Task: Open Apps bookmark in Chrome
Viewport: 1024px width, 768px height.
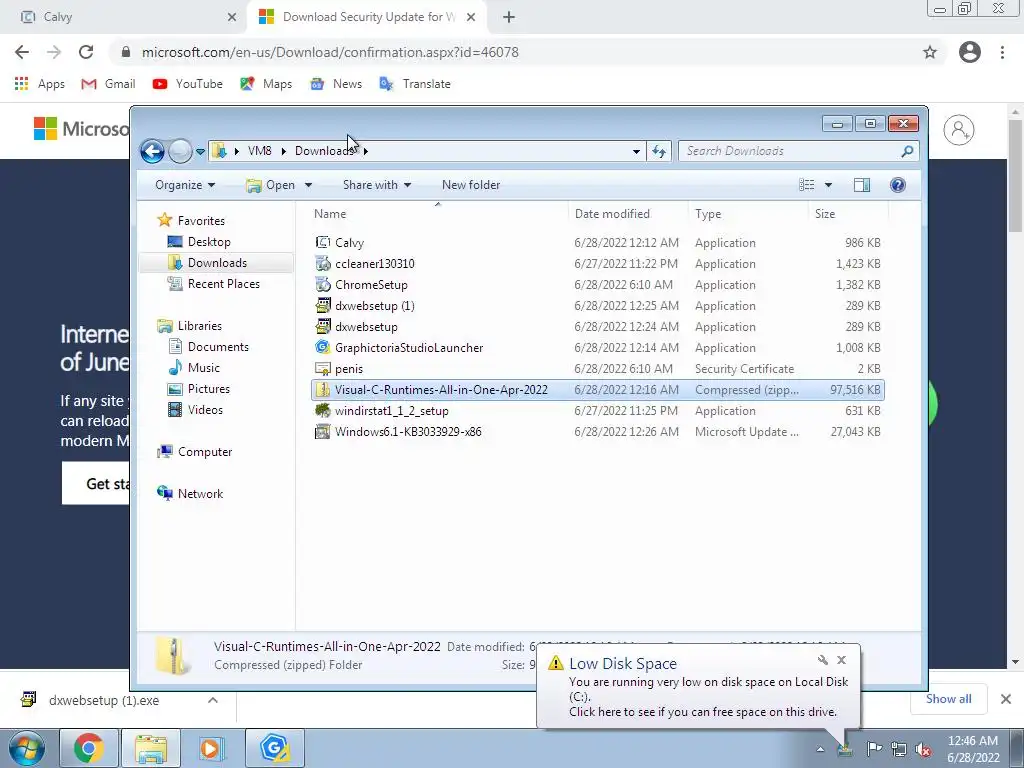Action: pos(40,84)
